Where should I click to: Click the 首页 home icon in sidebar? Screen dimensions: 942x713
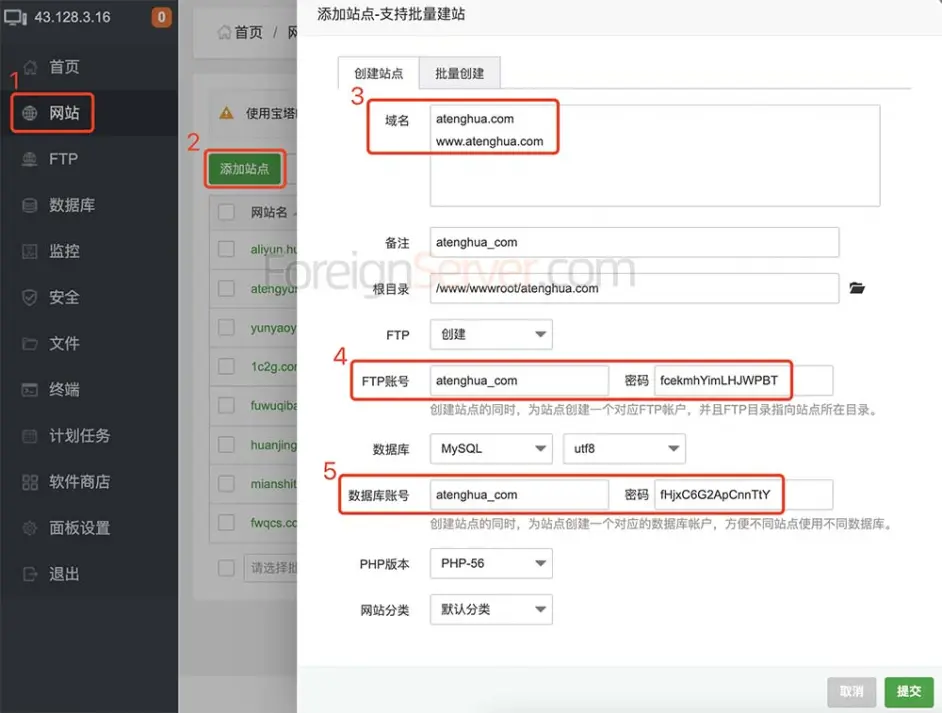click(x=30, y=67)
